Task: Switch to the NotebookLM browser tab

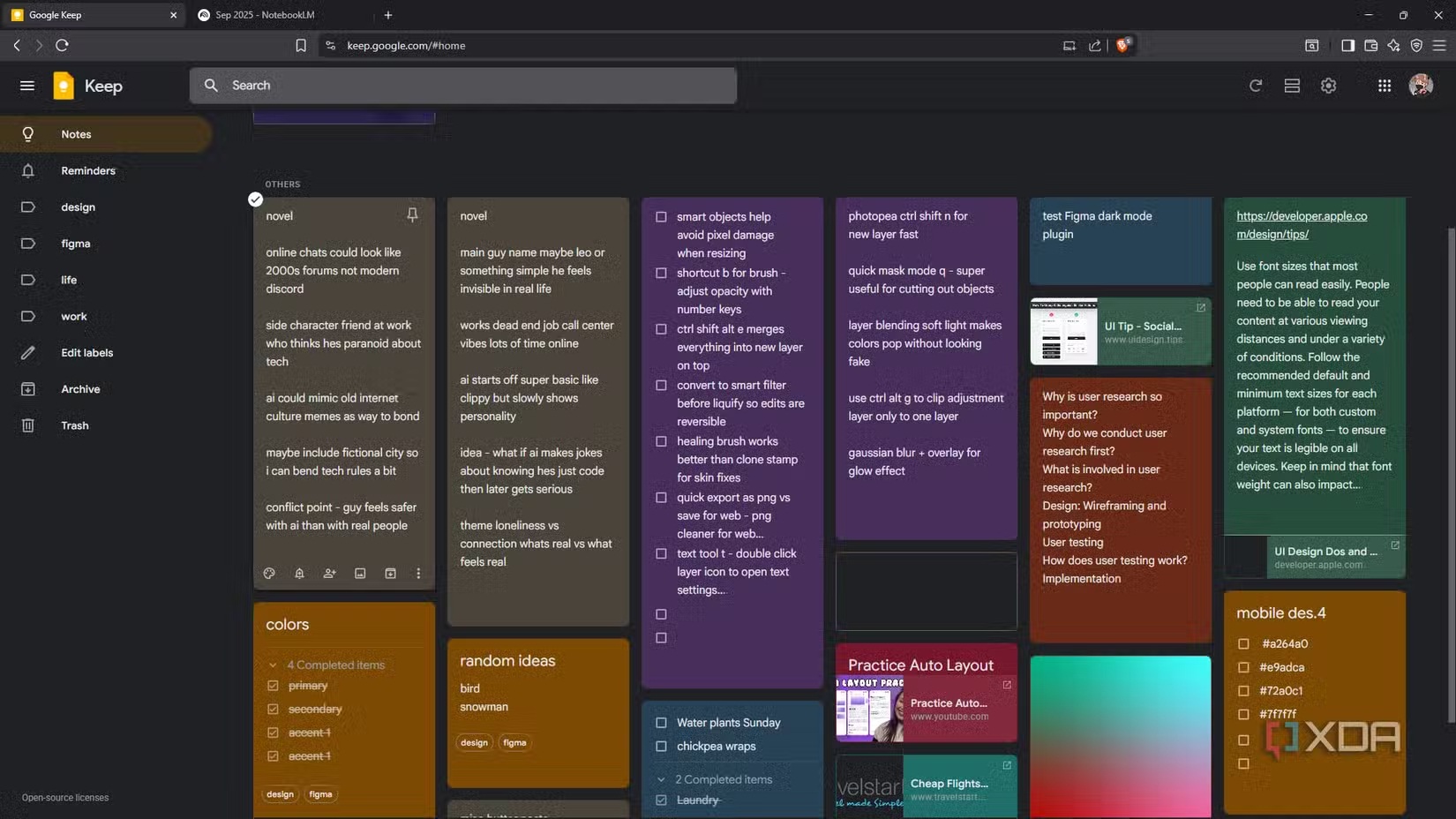Action: pyautogui.click(x=264, y=15)
